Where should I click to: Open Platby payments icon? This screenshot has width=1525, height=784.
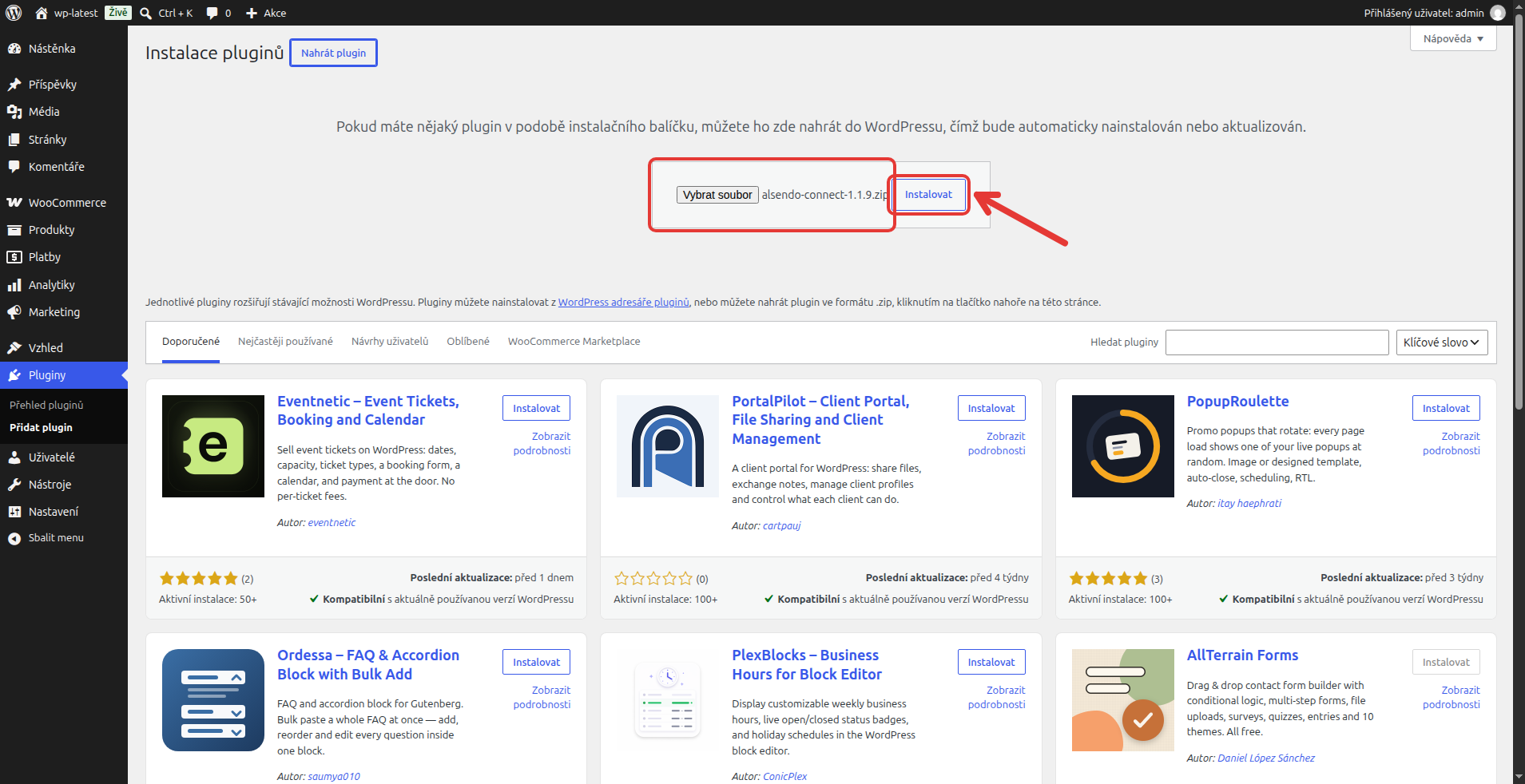[14, 257]
